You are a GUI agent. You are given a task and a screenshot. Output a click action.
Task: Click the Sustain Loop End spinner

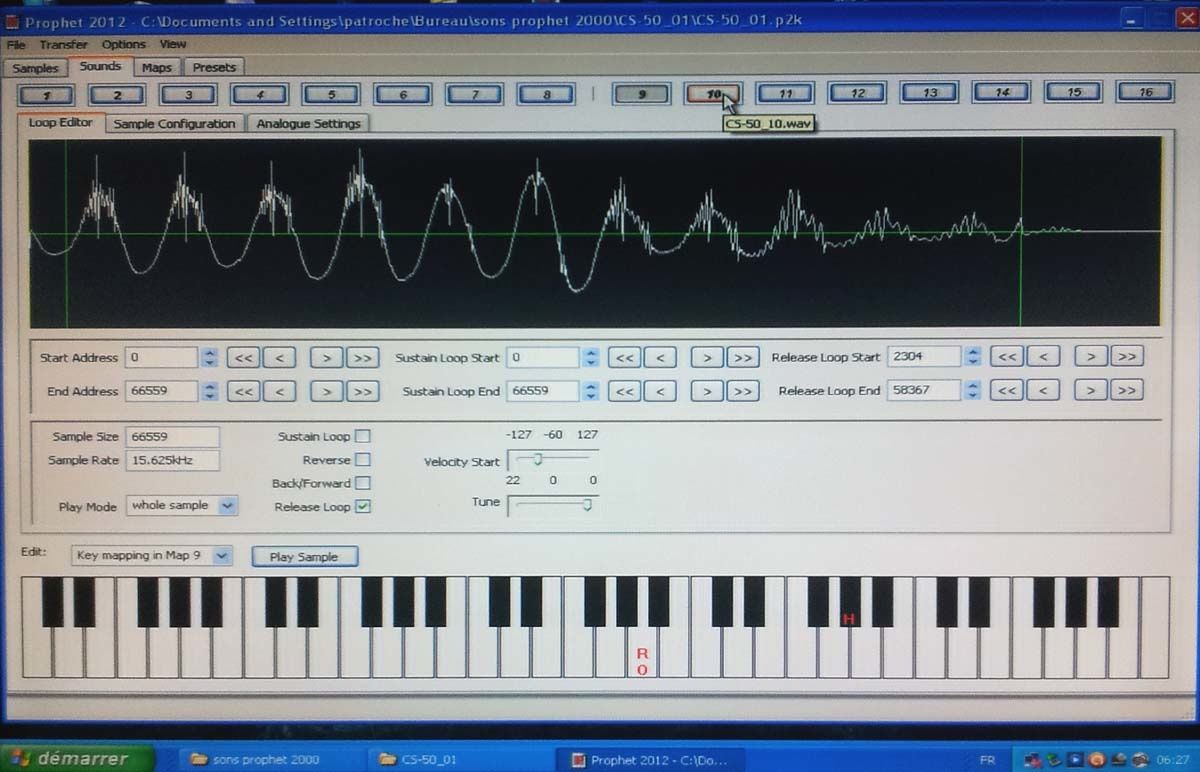pyautogui.click(x=591, y=391)
